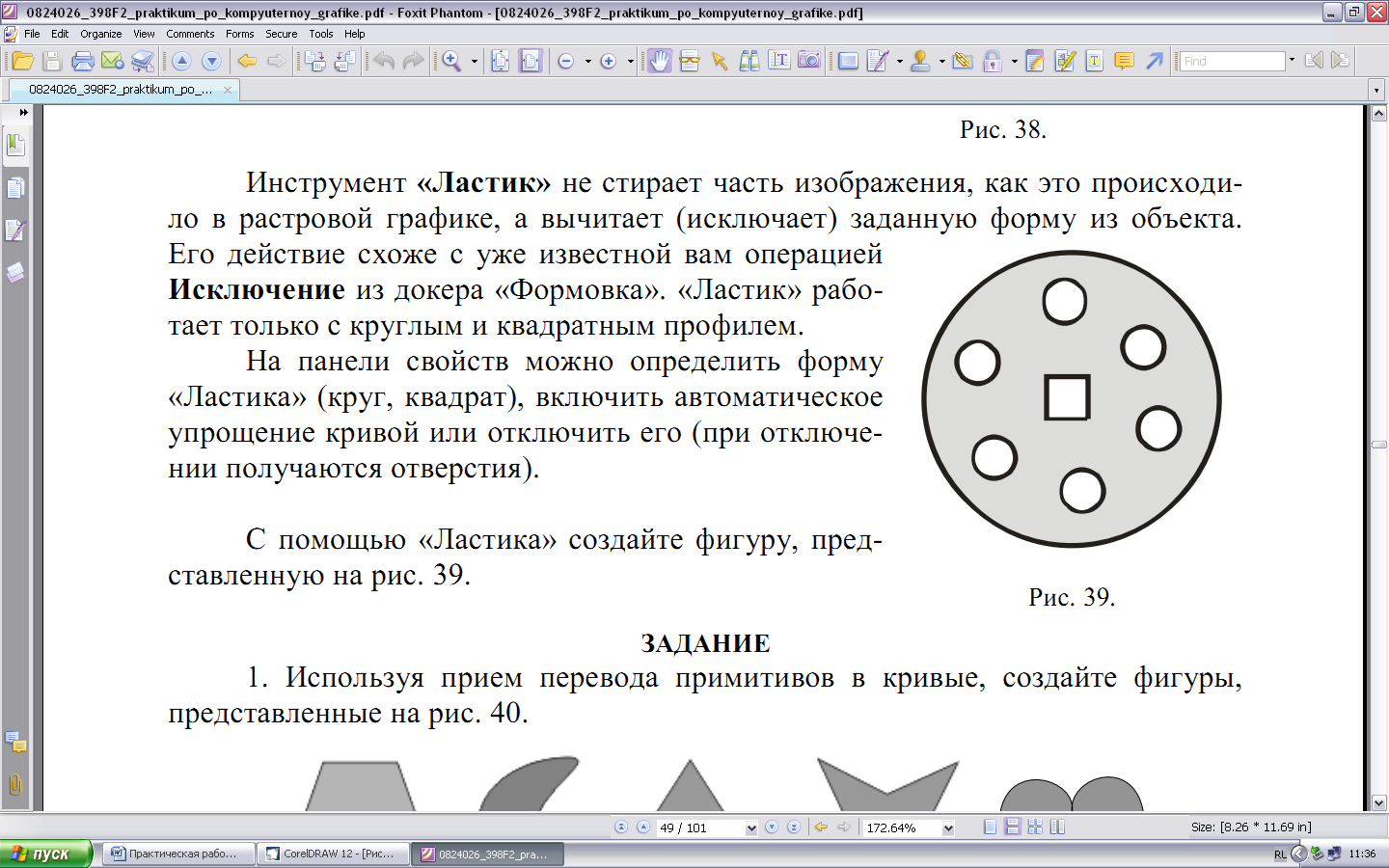Screen dimensions: 1389x868
Task: Attach a file with the paperclip icon
Action: pyautogui.click(x=963, y=61)
